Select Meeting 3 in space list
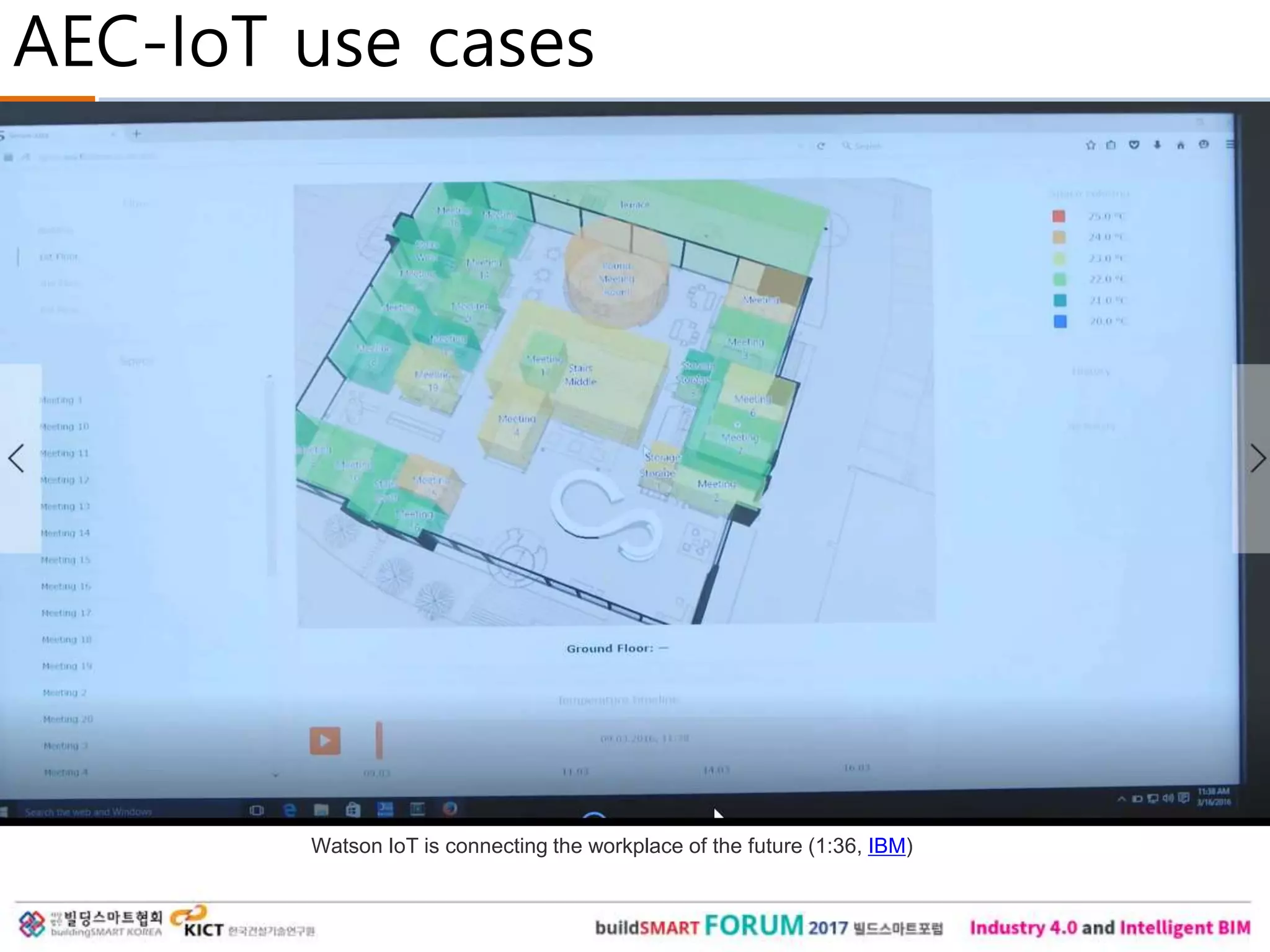This screenshot has width=1270, height=952. 65,746
